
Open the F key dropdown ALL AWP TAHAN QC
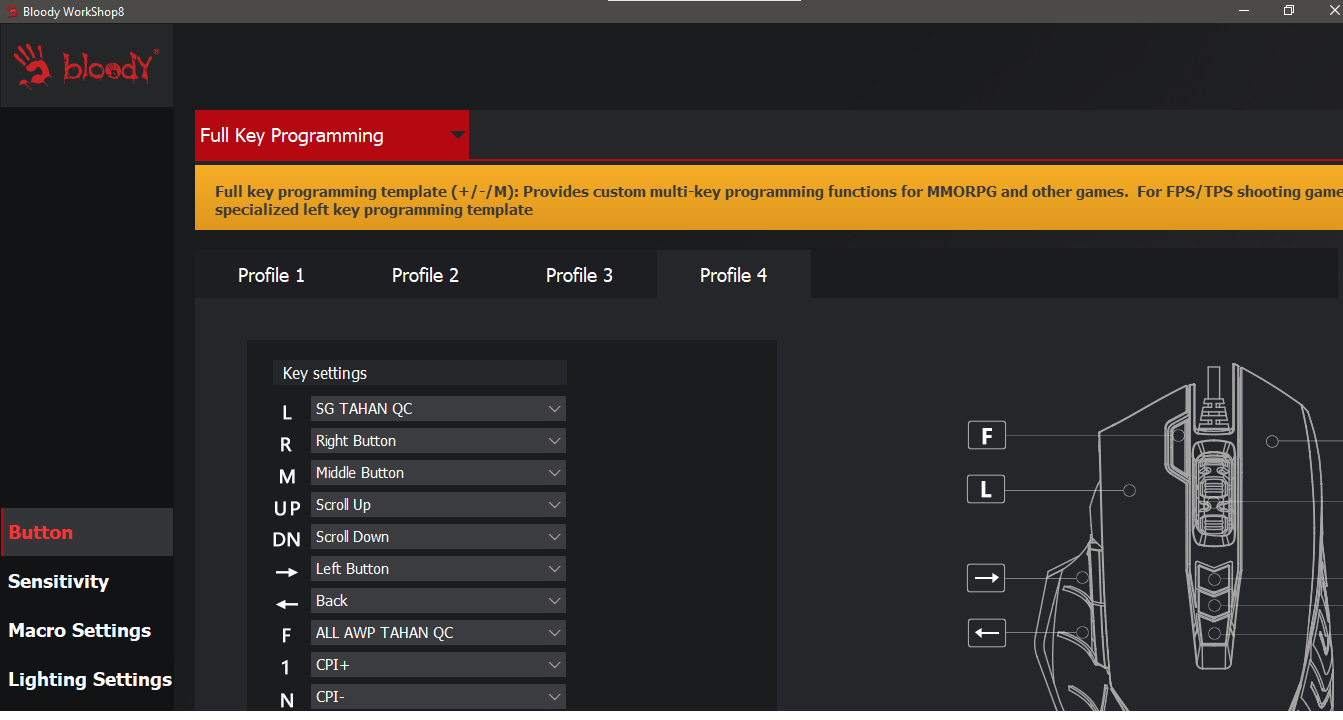[438, 633]
